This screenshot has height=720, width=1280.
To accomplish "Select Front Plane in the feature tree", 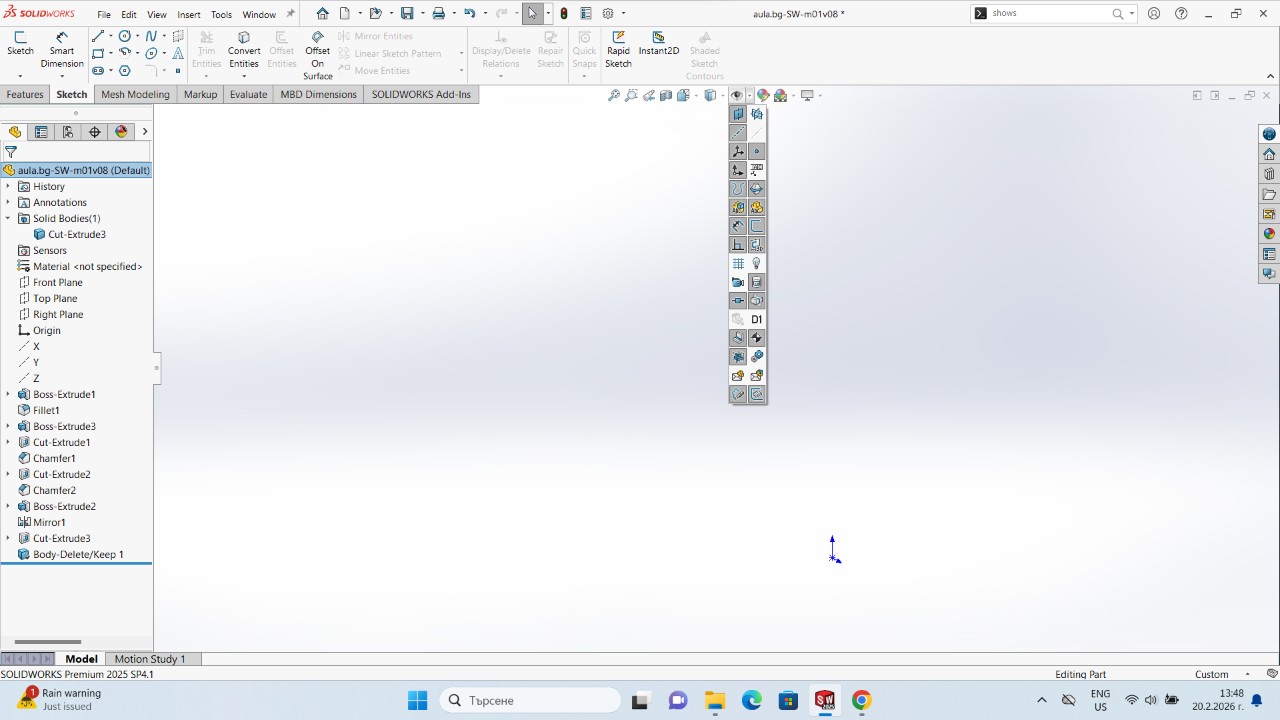I will (x=57, y=282).
